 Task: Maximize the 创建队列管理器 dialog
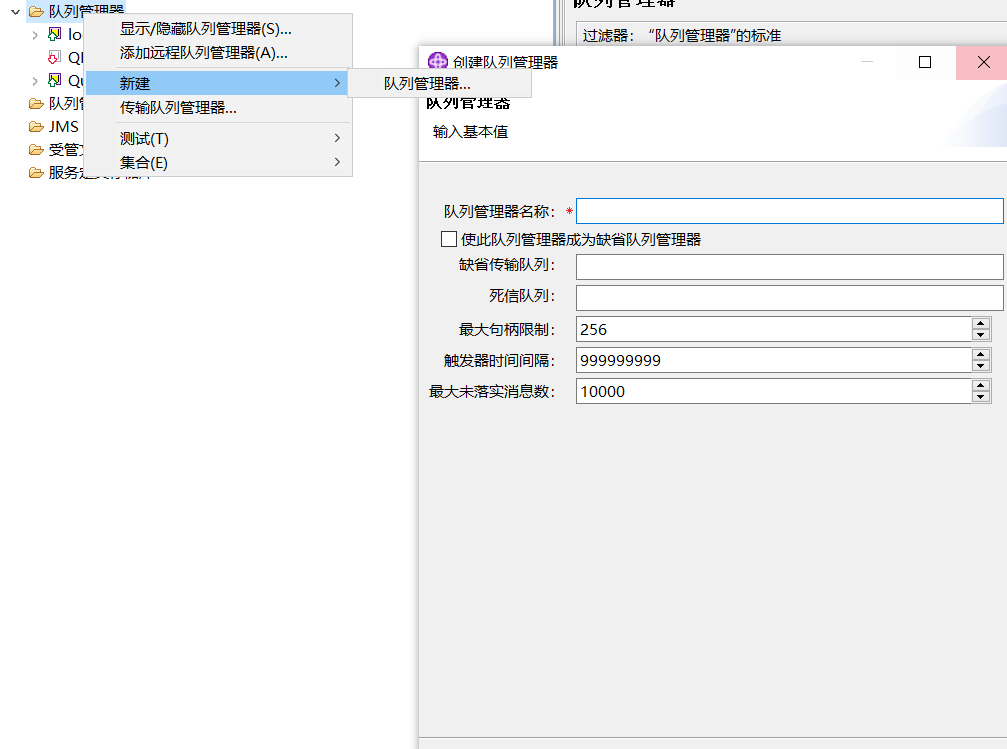(x=925, y=62)
